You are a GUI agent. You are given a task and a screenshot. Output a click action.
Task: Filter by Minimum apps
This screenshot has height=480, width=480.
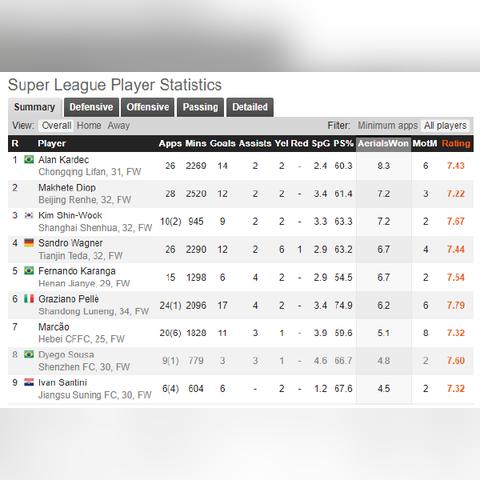(x=387, y=126)
